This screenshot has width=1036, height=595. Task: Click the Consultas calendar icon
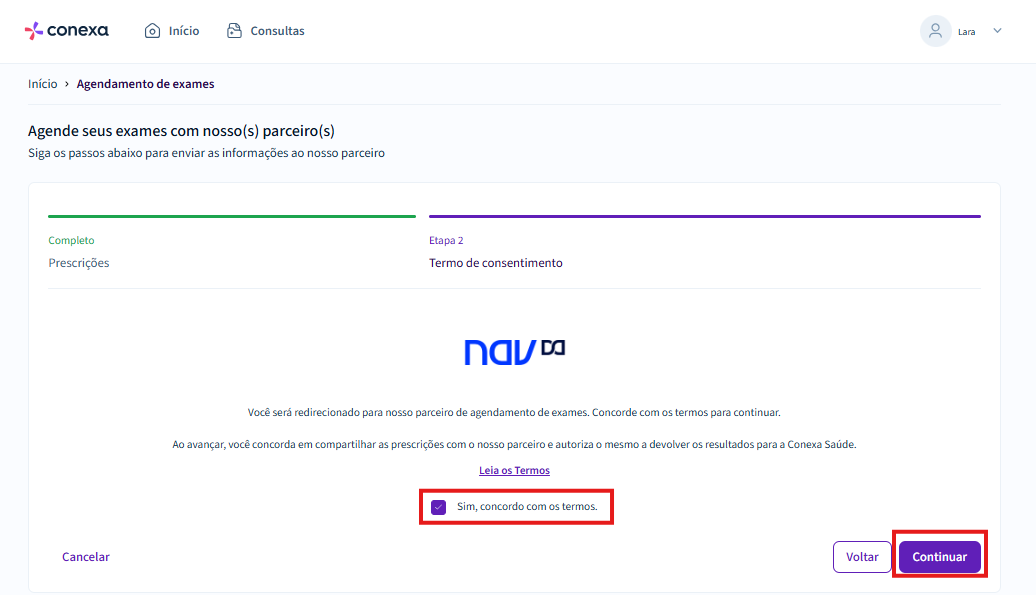tap(234, 31)
